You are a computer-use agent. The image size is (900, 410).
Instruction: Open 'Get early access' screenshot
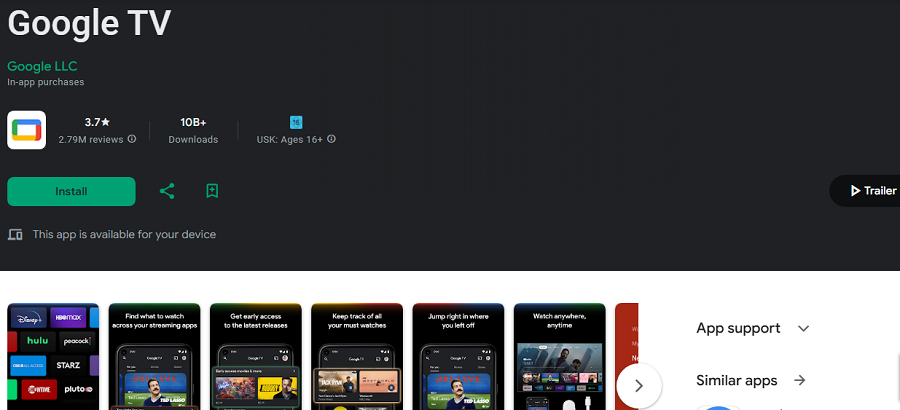click(x=255, y=357)
